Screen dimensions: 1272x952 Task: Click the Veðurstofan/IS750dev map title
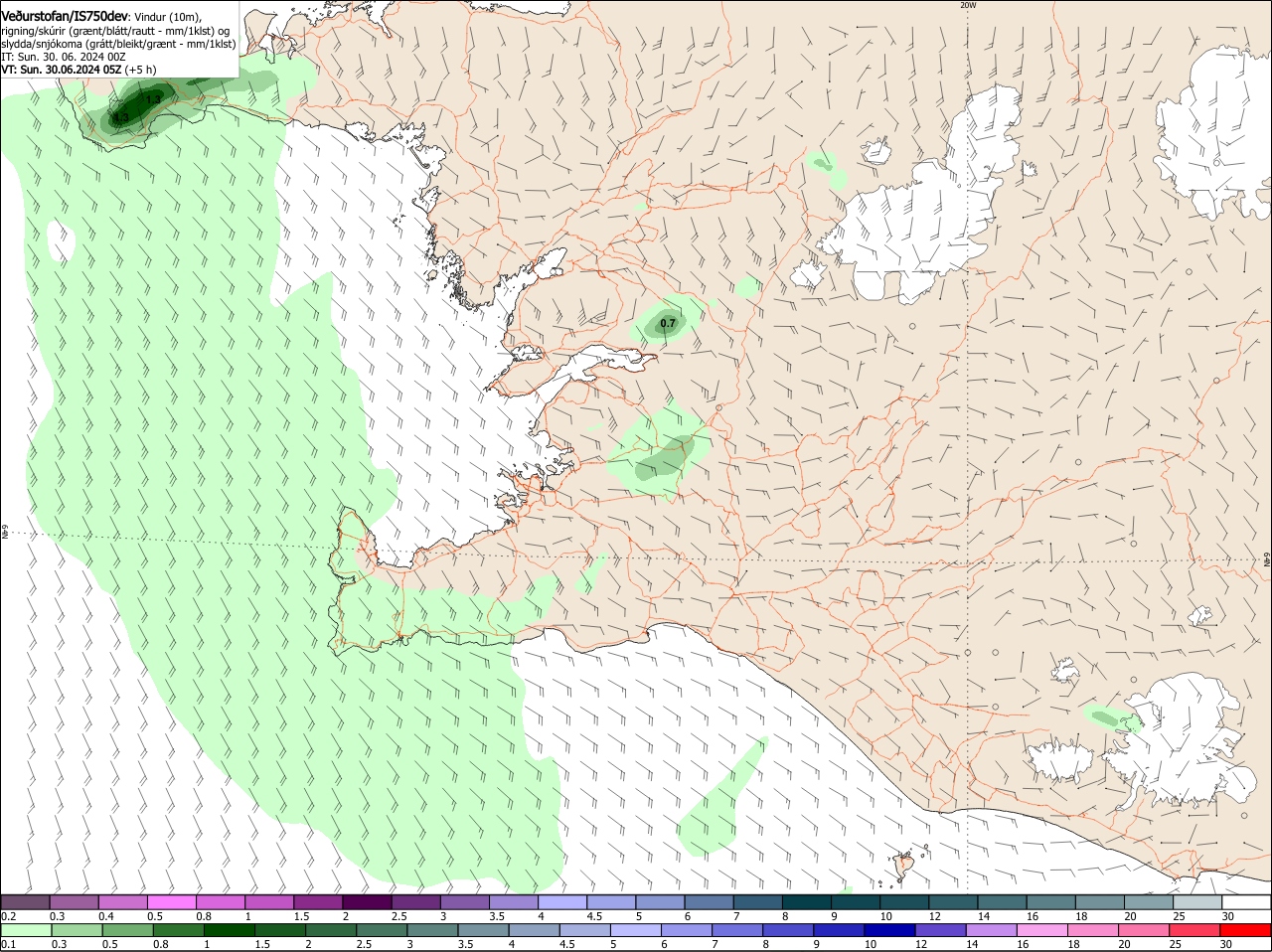pos(65,16)
